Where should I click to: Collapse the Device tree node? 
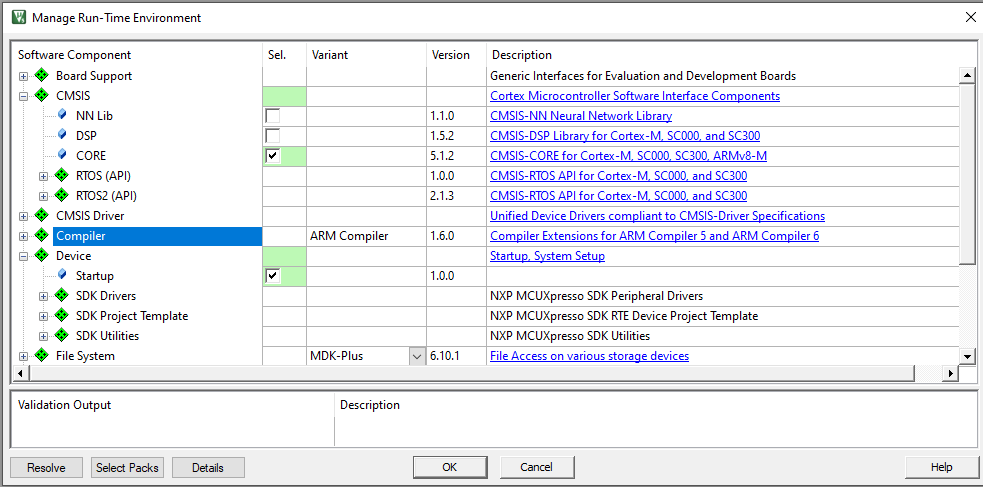tap(23, 256)
